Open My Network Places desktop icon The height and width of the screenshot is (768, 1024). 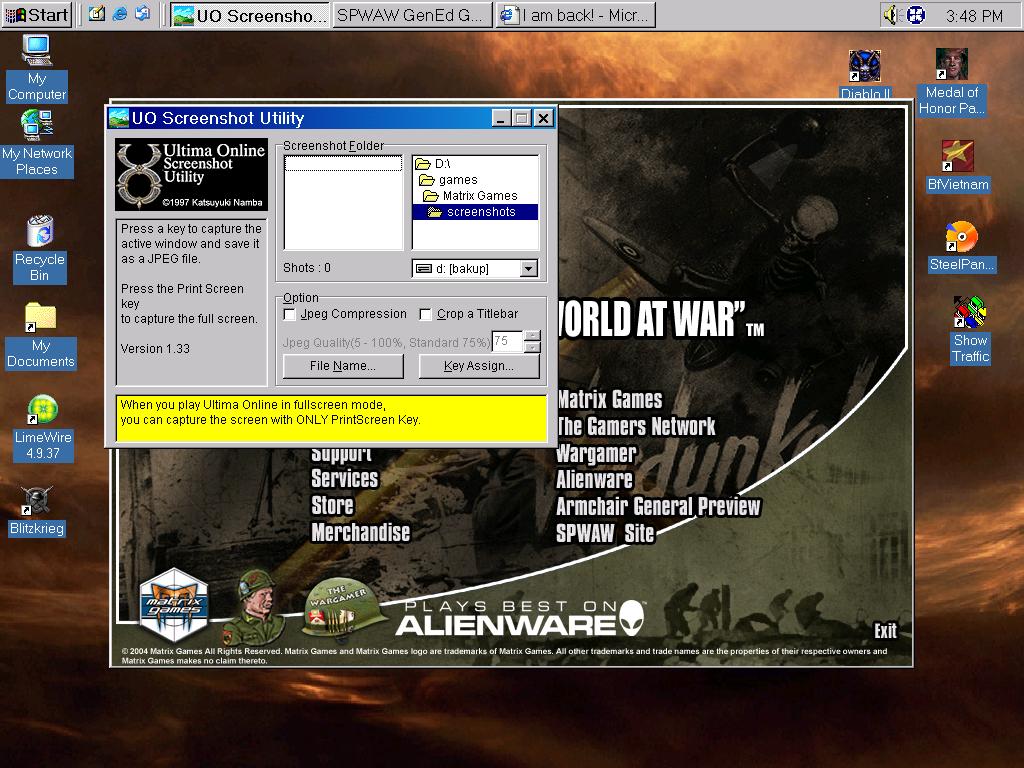(x=37, y=143)
